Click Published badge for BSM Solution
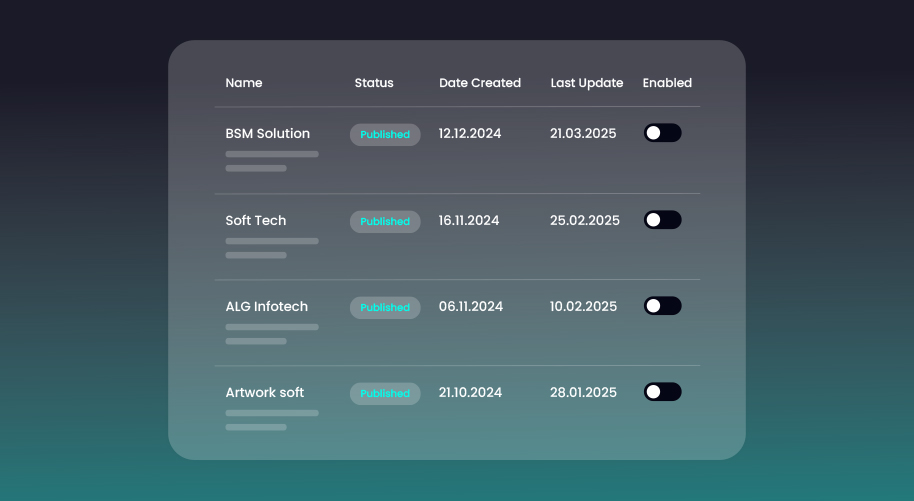Viewport: 914px width, 501px height. point(385,135)
